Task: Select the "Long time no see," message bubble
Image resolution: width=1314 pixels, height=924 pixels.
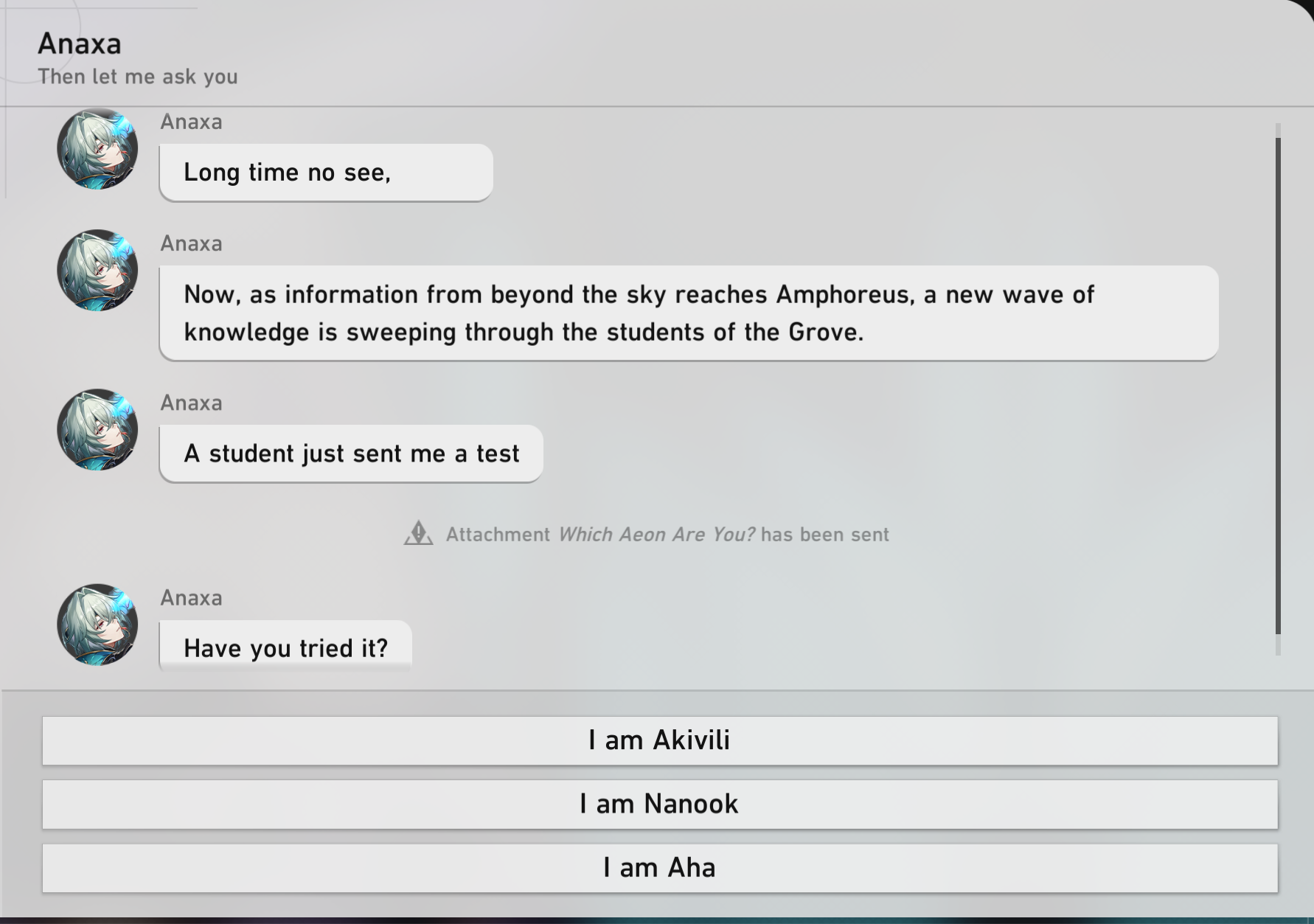Action: point(326,173)
